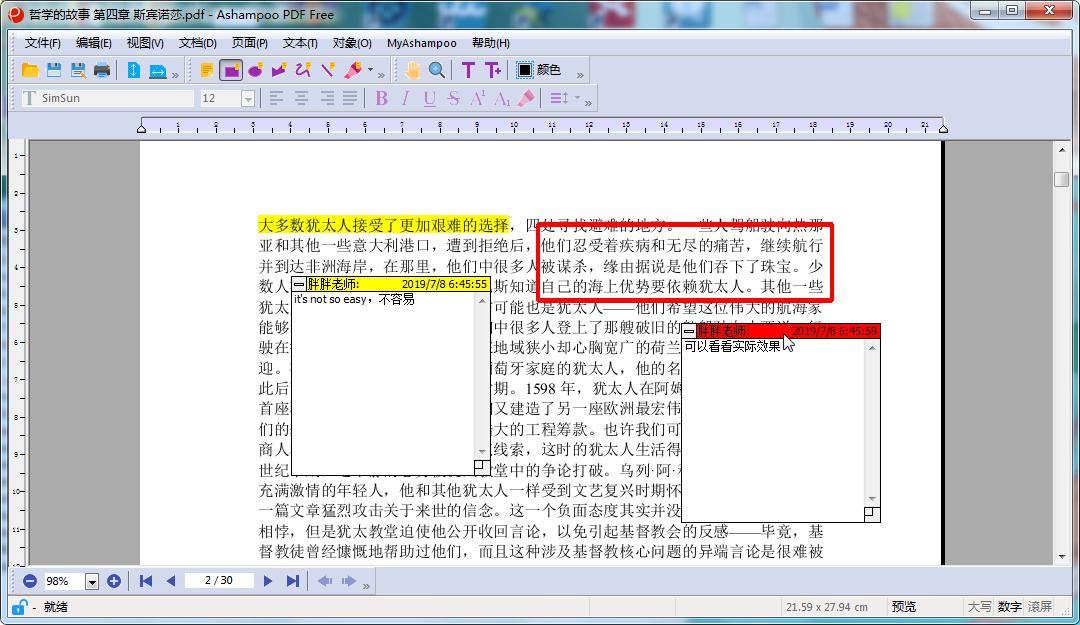This screenshot has height=625, width=1080.
Task: Open a file with the folder icon
Action: pos(30,70)
